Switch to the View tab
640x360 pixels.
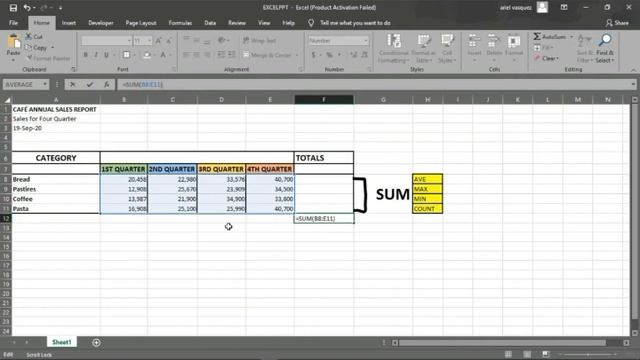point(264,23)
